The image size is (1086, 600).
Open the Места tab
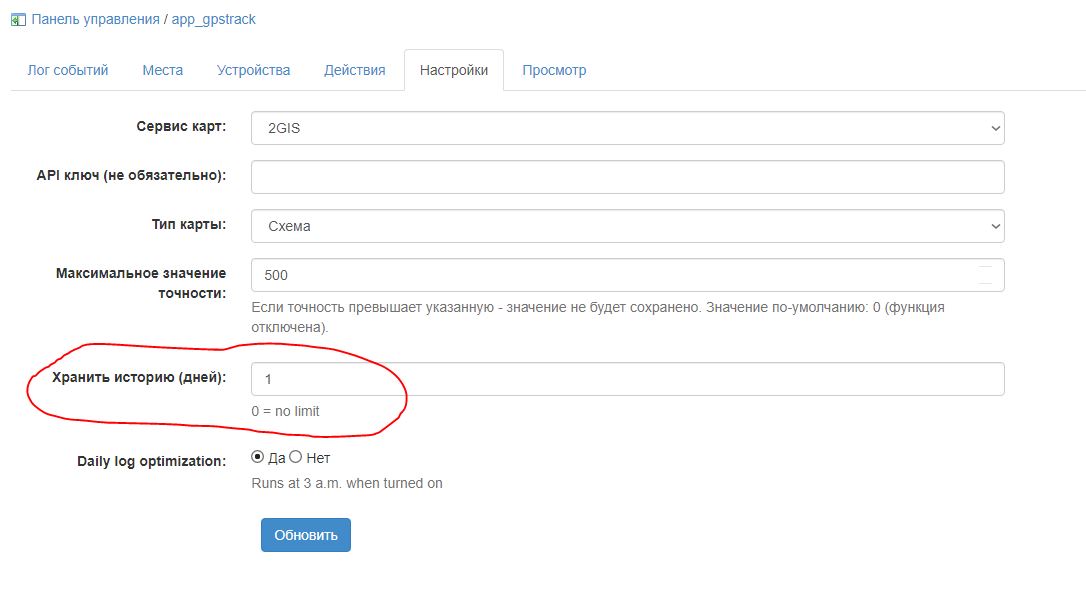tap(162, 71)
